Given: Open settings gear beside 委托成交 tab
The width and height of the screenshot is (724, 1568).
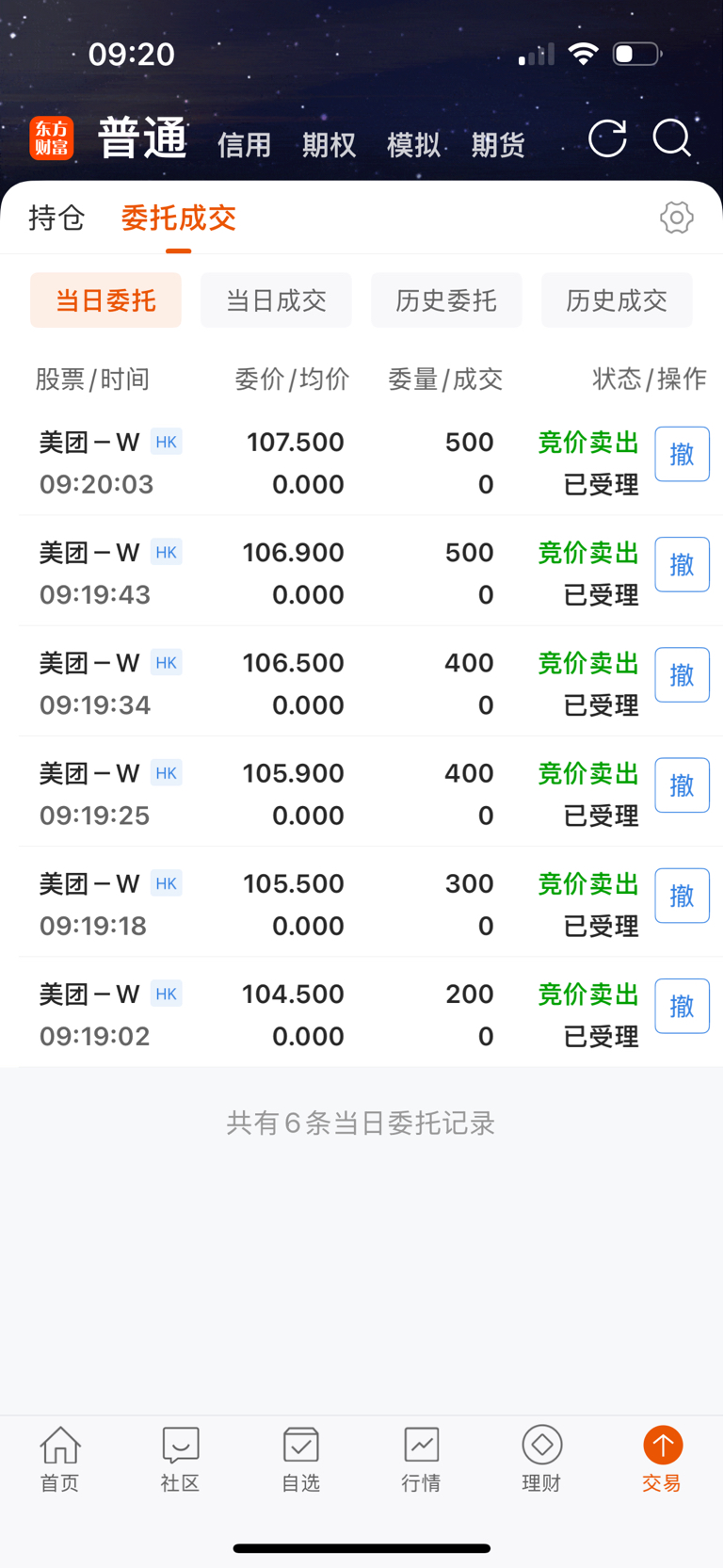Looking at the screenshot, I should [x=676, y=218].
